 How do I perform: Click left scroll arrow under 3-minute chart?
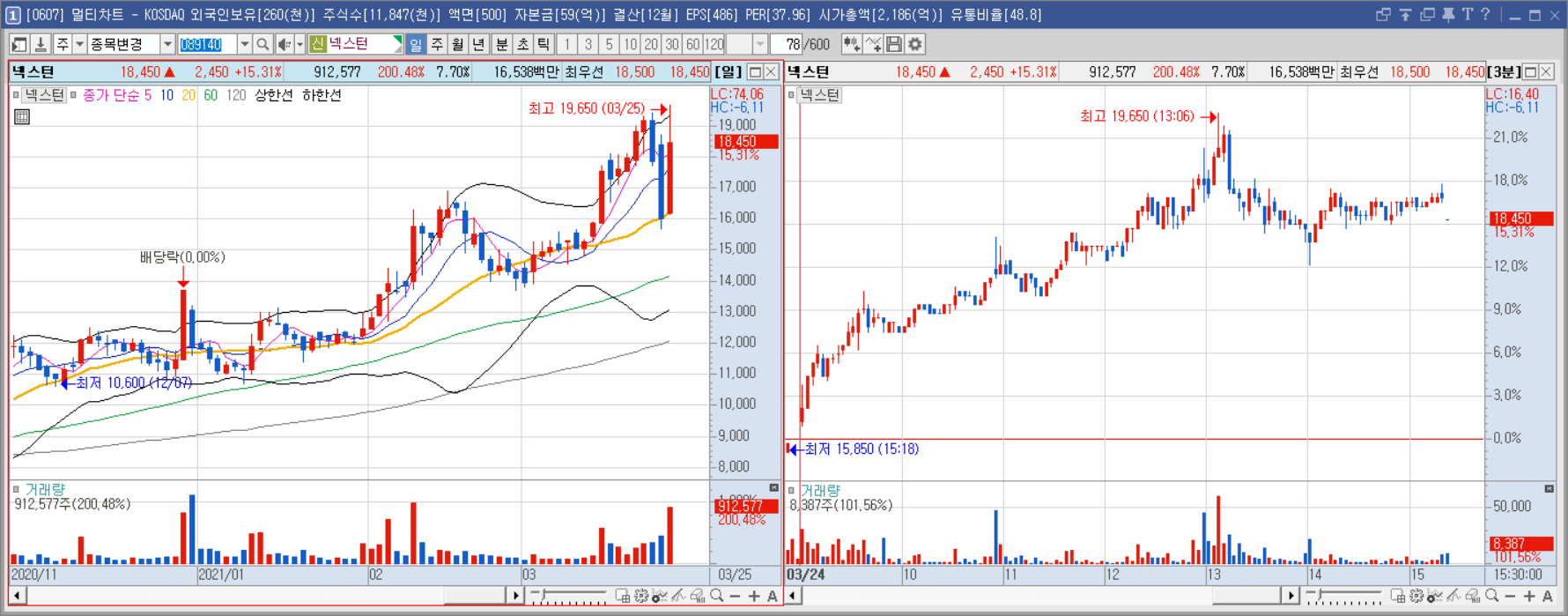pyautogui.click(x=793, y=597)
